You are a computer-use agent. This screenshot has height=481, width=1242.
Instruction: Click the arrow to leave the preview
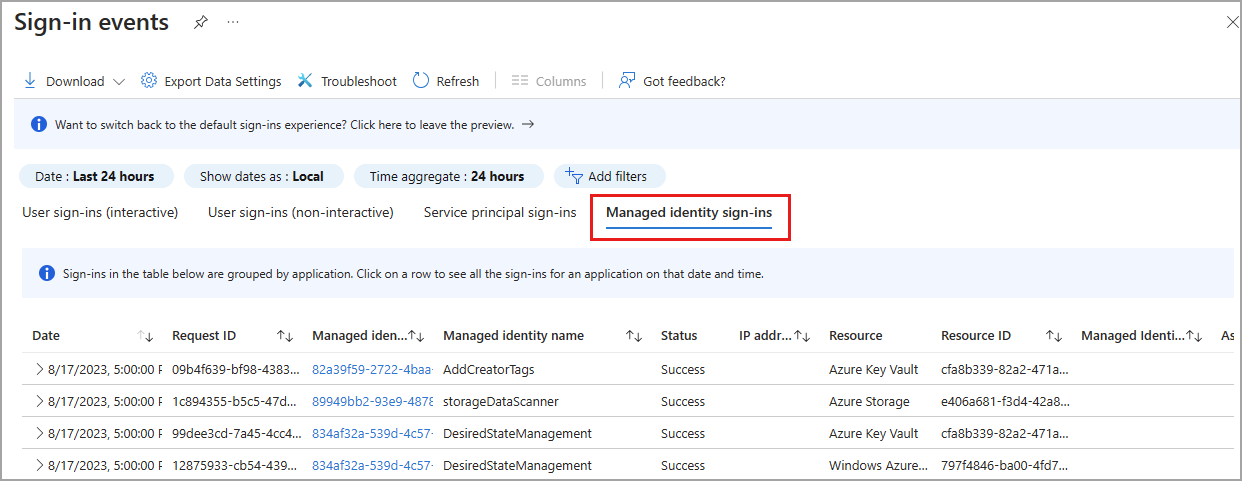(x=528, y=125)
